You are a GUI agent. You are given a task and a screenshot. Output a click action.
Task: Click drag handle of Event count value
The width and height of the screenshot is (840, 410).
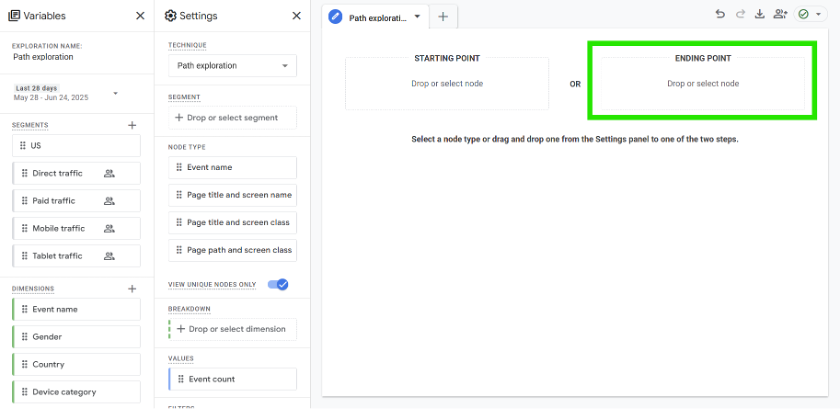181,379
